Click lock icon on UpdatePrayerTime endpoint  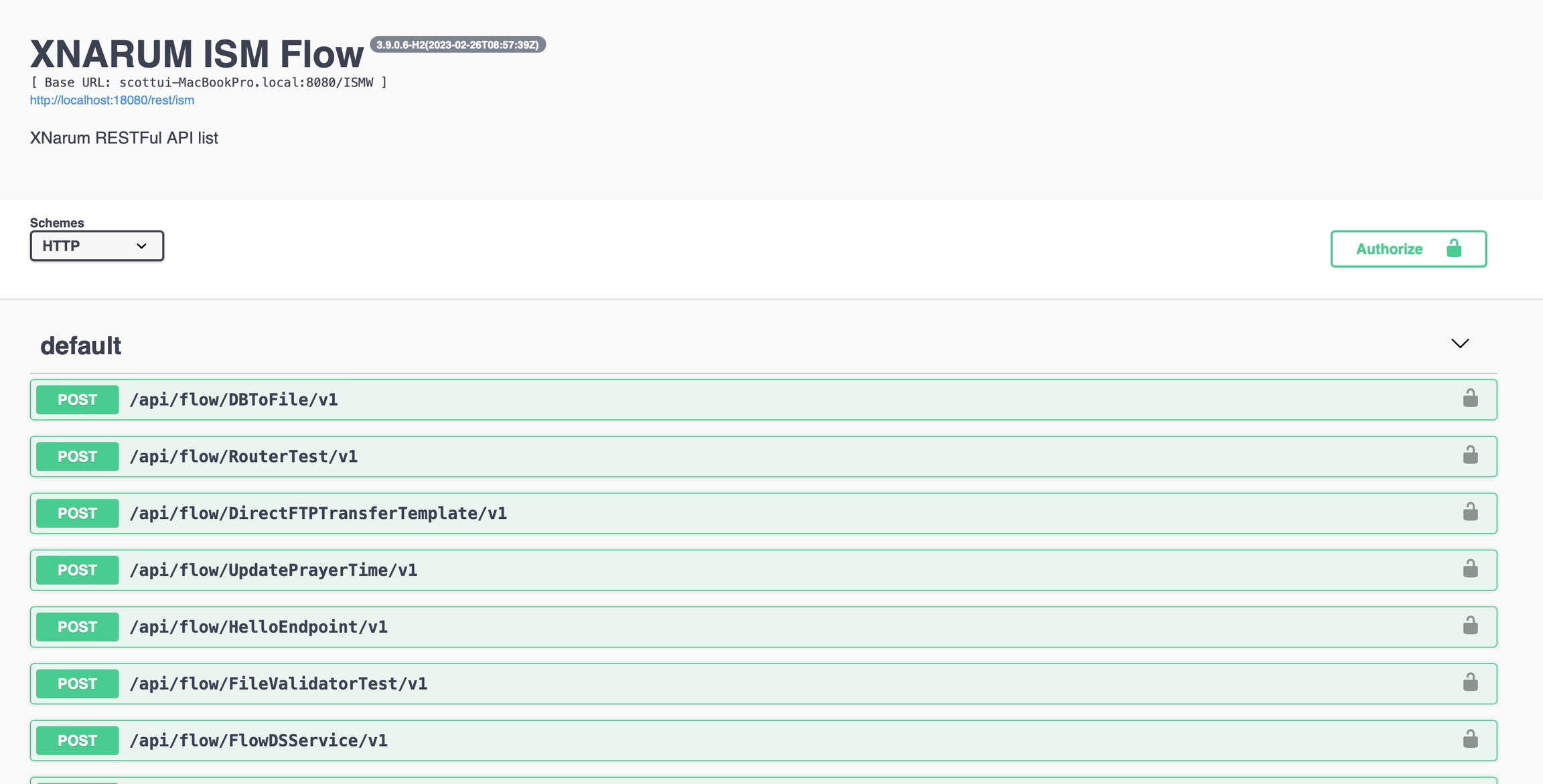click(1470, 570)
